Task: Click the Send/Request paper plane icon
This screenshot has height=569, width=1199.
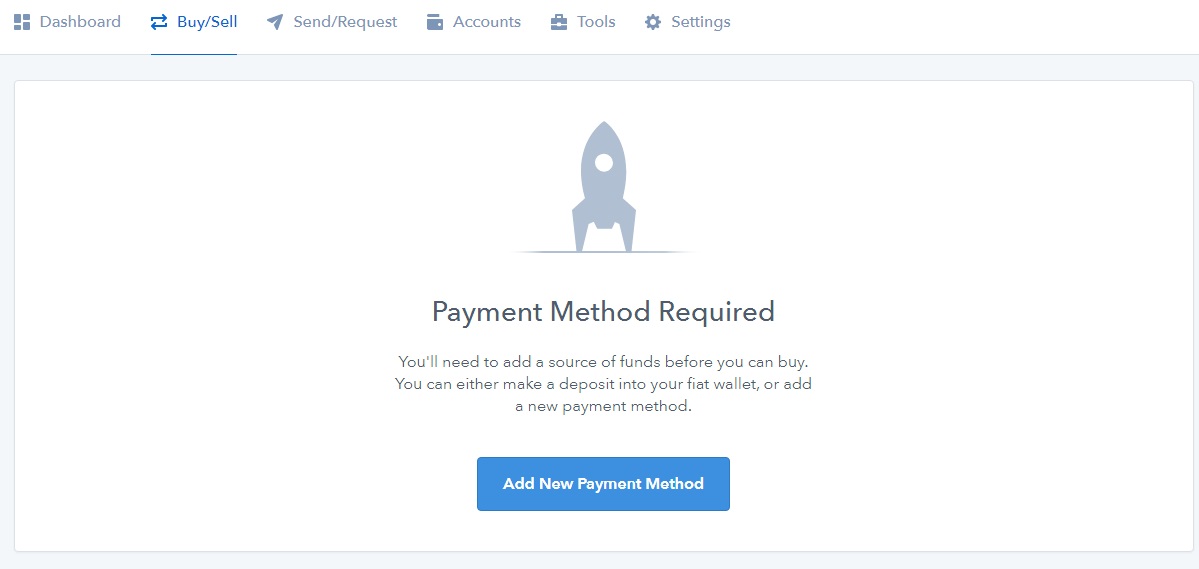Action: [x=275, y=22]
